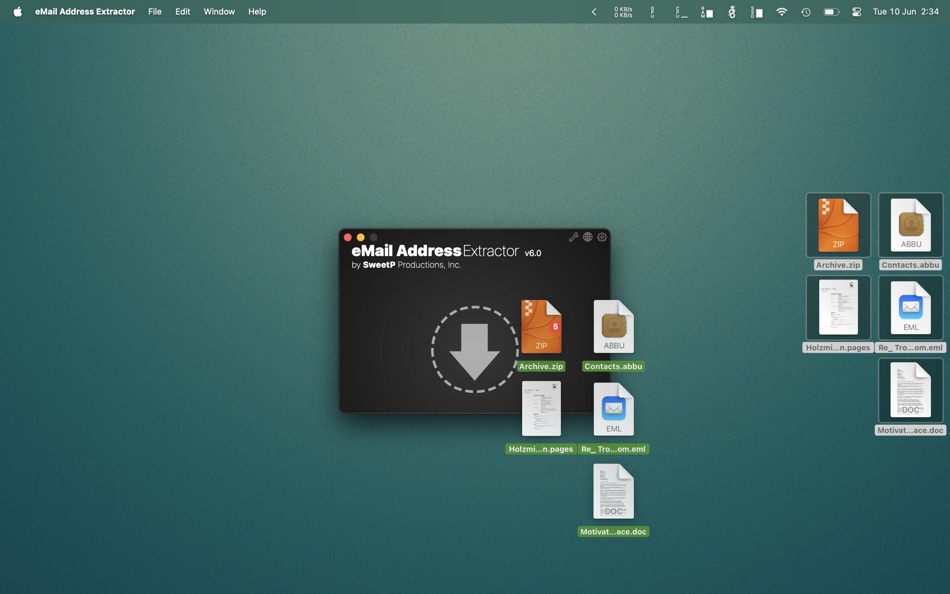The width and height of the screenshot is (950, 594).
Task: Open the wrench tools icon in the Extractor window
Action: pos(573,237)
